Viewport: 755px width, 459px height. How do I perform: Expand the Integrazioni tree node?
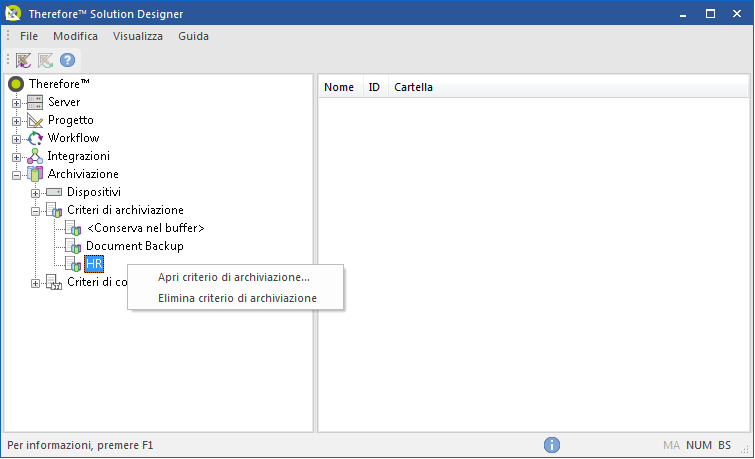click(x=16, y=157)
